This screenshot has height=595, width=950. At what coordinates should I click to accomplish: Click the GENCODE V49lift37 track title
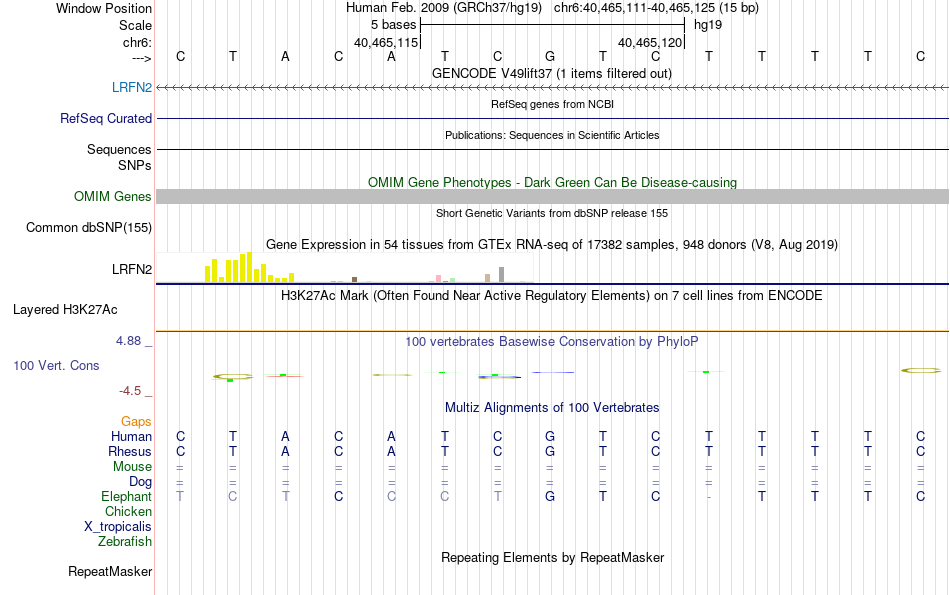[551, 73]
